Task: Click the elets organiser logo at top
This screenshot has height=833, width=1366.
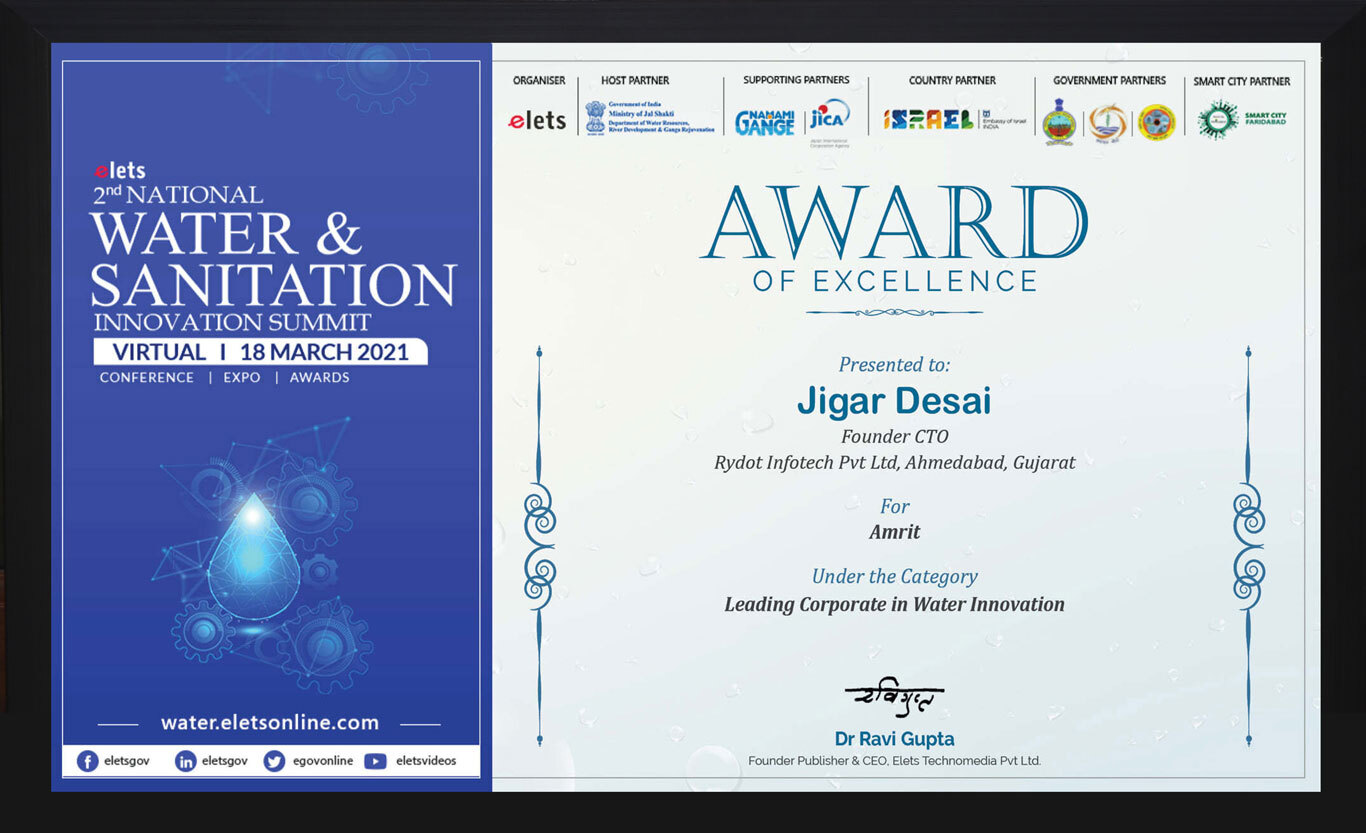Action: pos(538,121)
